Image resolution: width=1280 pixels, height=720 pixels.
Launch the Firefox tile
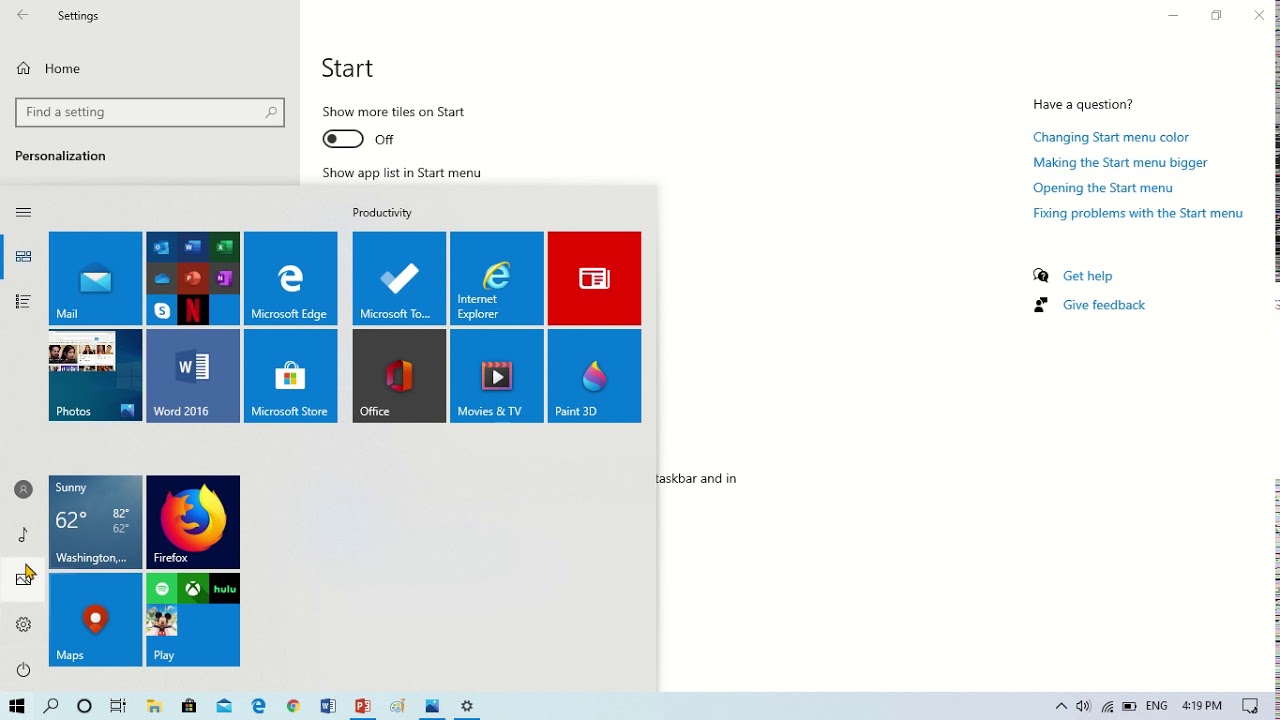tap(193, 522)
